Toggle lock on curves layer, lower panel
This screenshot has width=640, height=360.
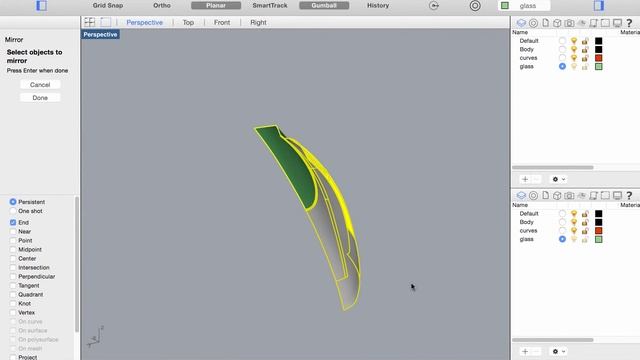click(585, 231)
